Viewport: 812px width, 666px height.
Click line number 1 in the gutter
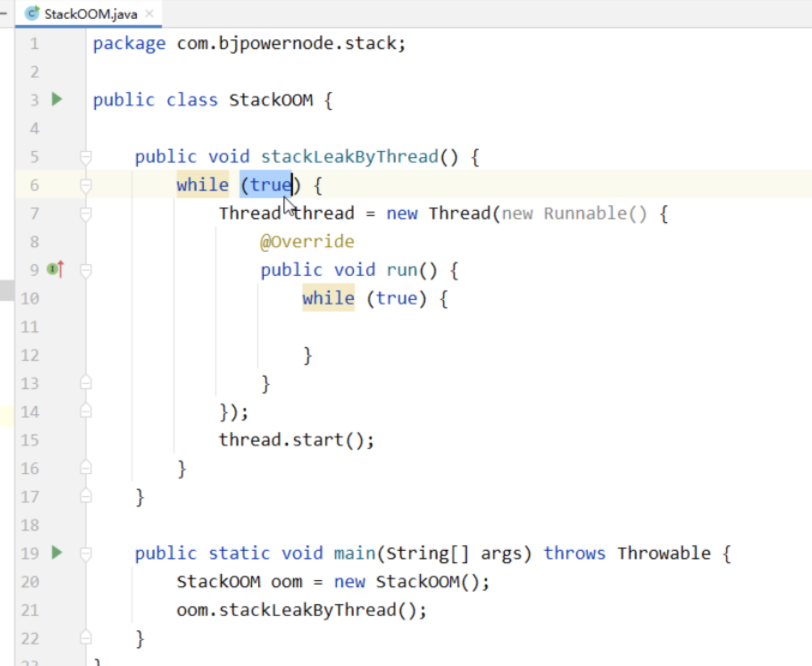(x=34, y=44)
